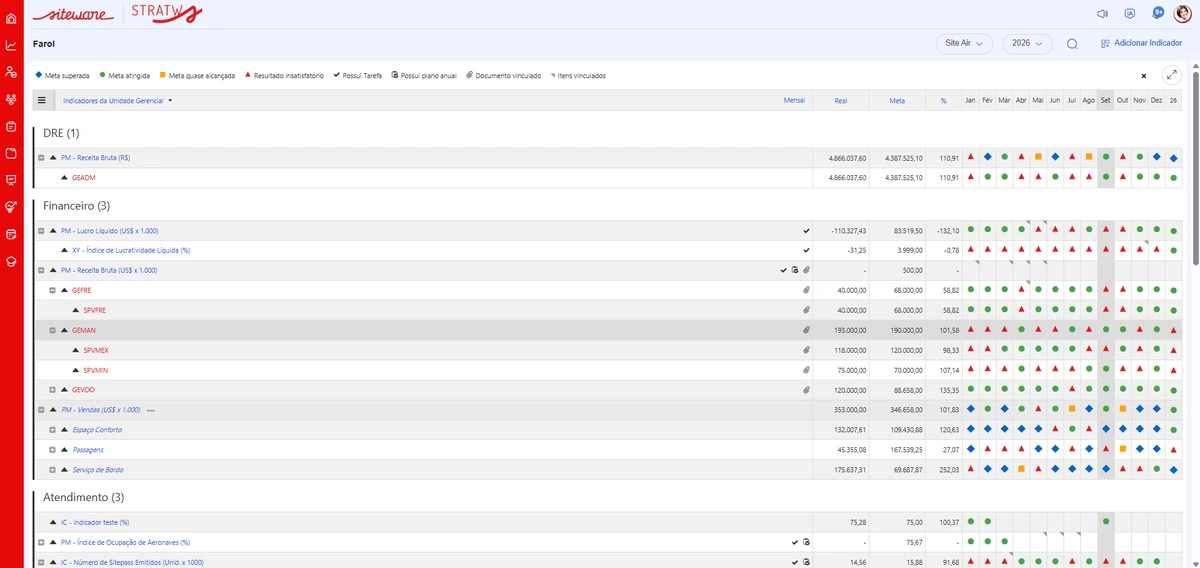Open XY - Índice de Lucratividade Líquida link
1200x568 pixels.
131,251
